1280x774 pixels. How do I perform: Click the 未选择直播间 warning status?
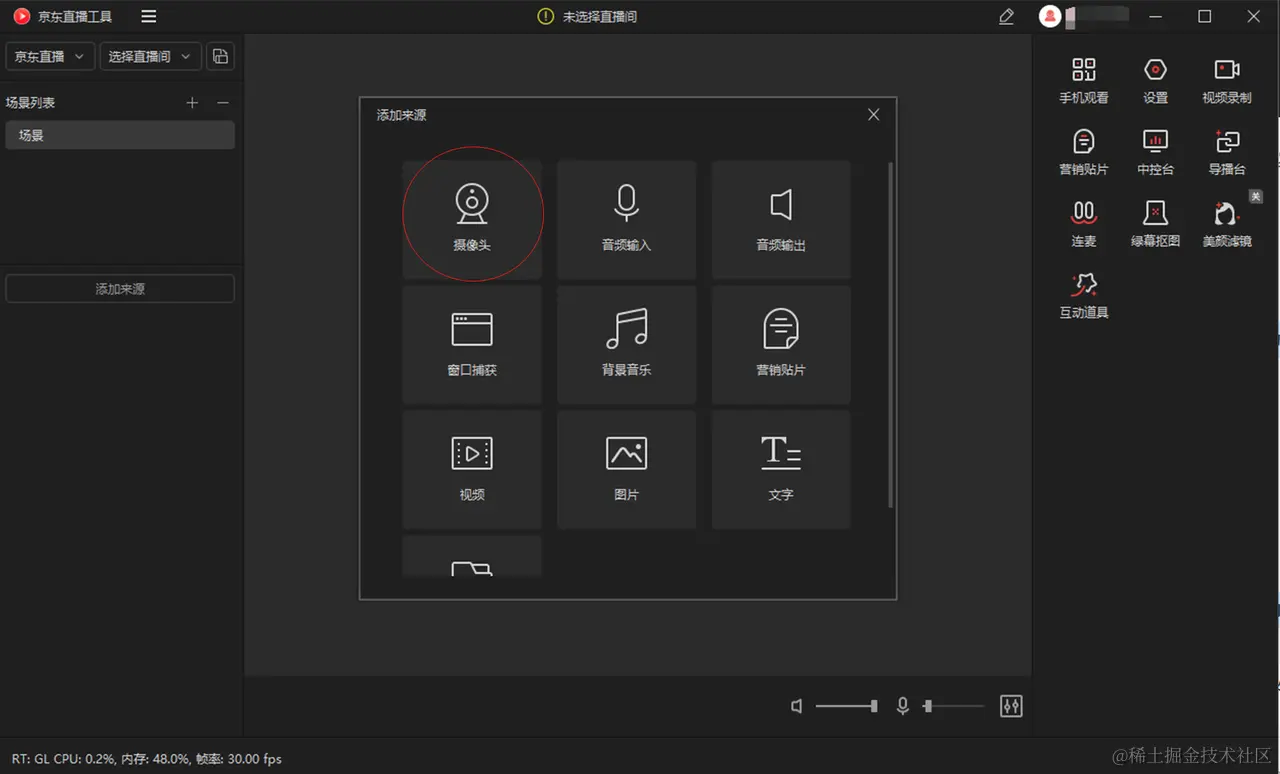(x=587, y=17)
